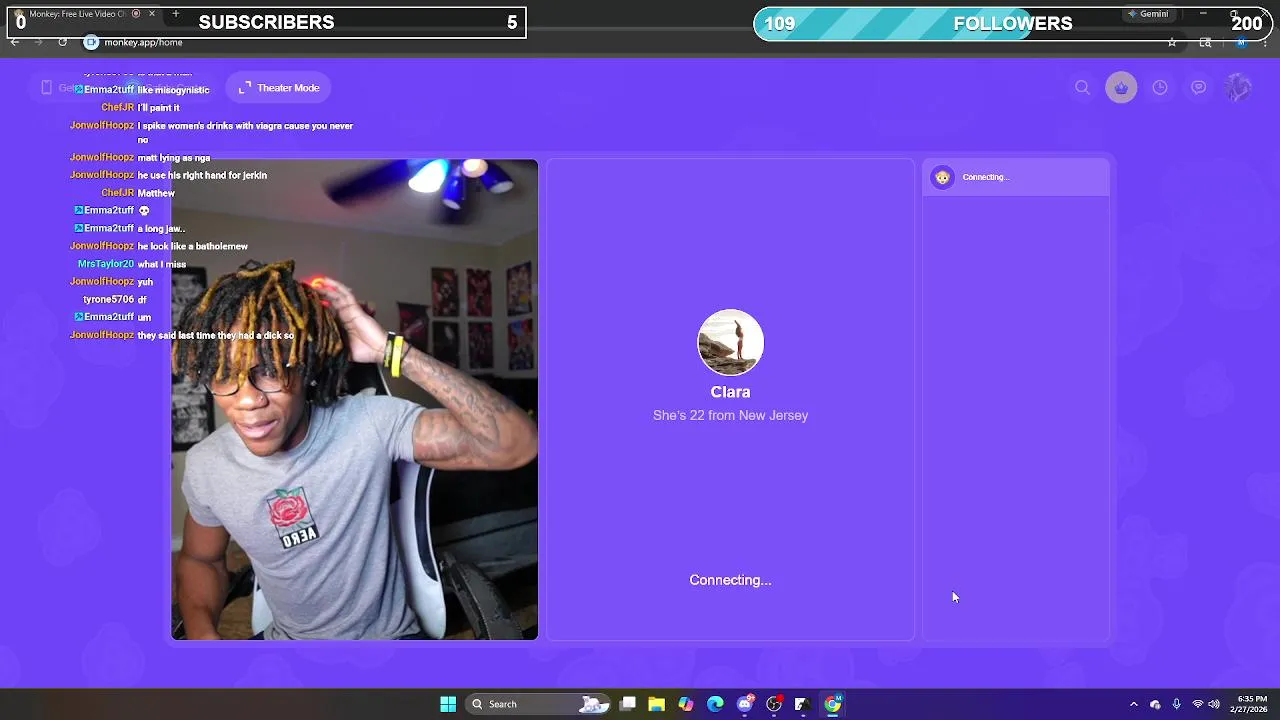
Task: Click Connecting... label in chat panel header
Action: pyautogui.click(x=986, y=177)
